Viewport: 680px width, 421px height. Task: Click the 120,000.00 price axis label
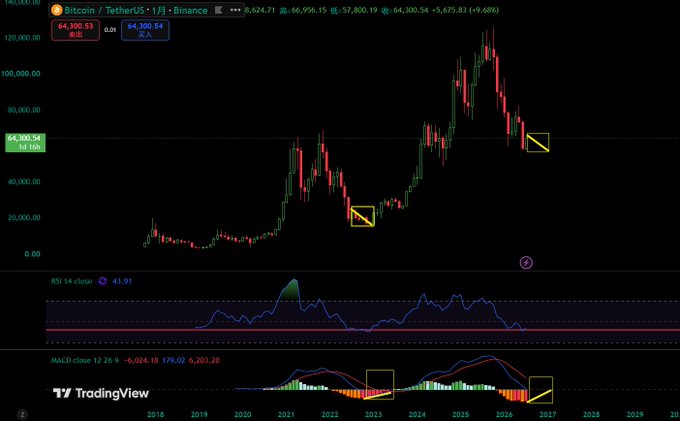[23, 38]
